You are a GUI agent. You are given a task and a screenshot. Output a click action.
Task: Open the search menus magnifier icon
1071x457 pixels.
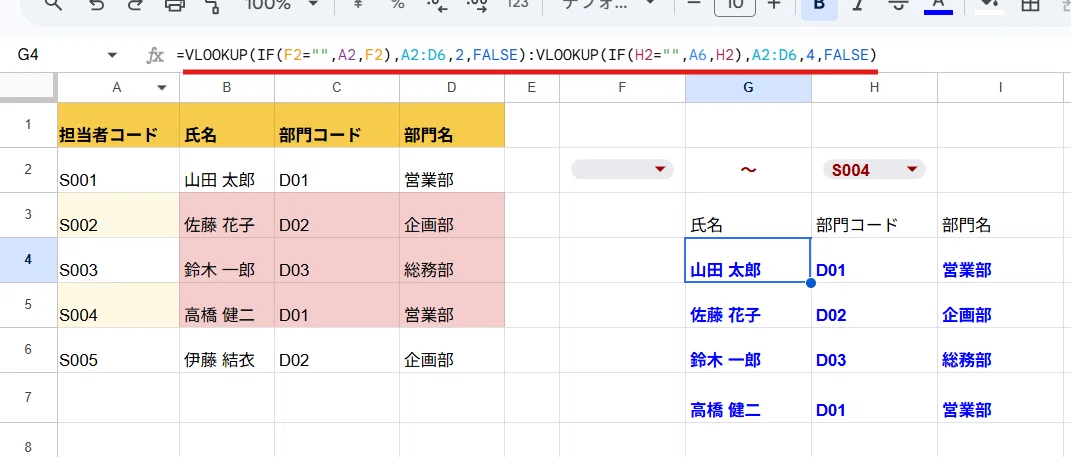(x=53, y=5)
